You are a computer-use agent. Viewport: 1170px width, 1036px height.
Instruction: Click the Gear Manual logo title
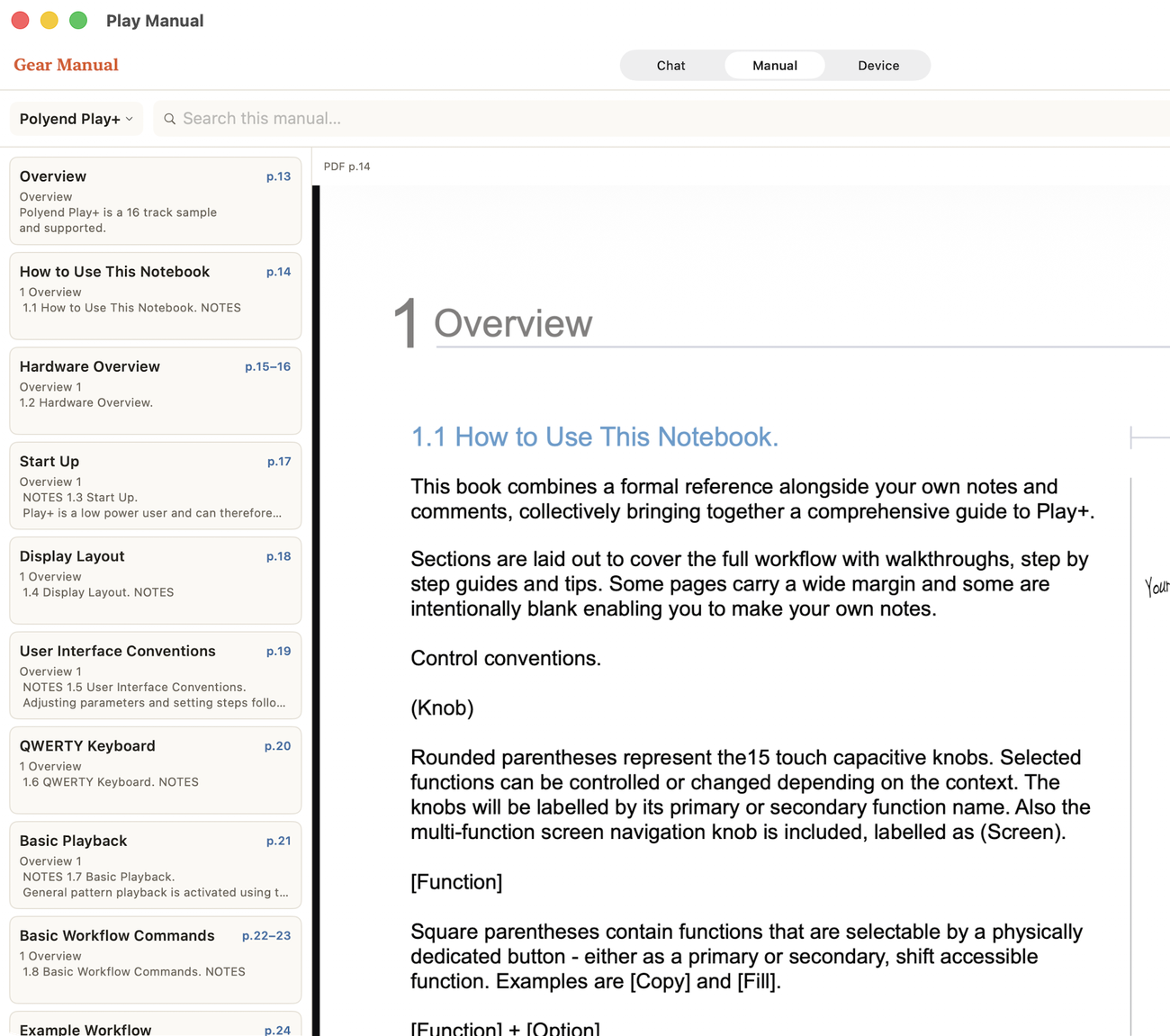(x=66, y=65)
